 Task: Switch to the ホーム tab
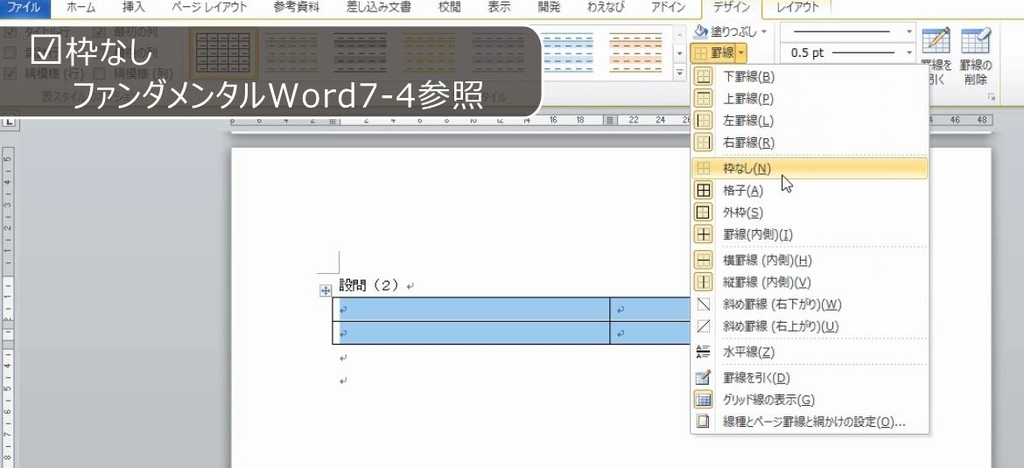coord(80,8)
